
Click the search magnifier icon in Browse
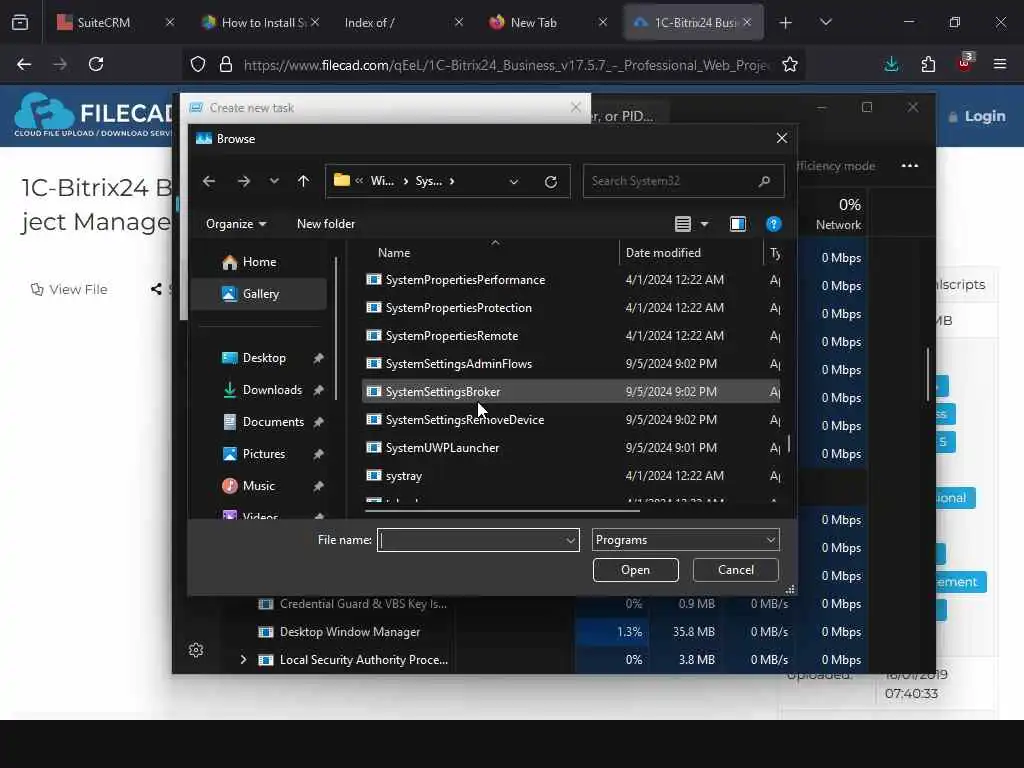(764, 181)
